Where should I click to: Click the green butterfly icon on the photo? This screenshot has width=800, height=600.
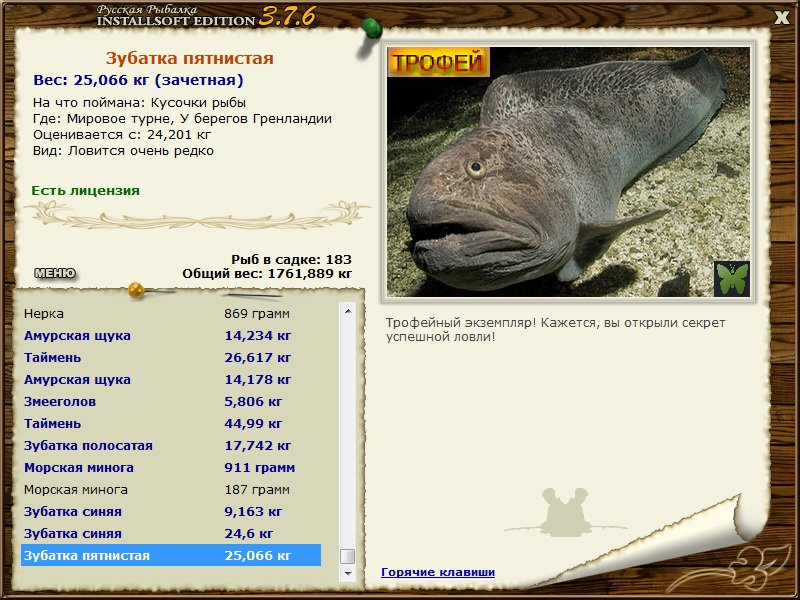coord(732,279)
